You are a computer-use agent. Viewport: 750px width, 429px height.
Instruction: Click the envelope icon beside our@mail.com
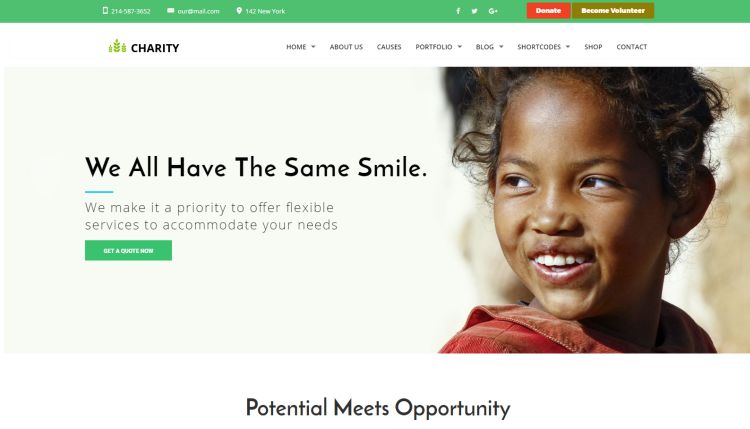coord(171,11)
